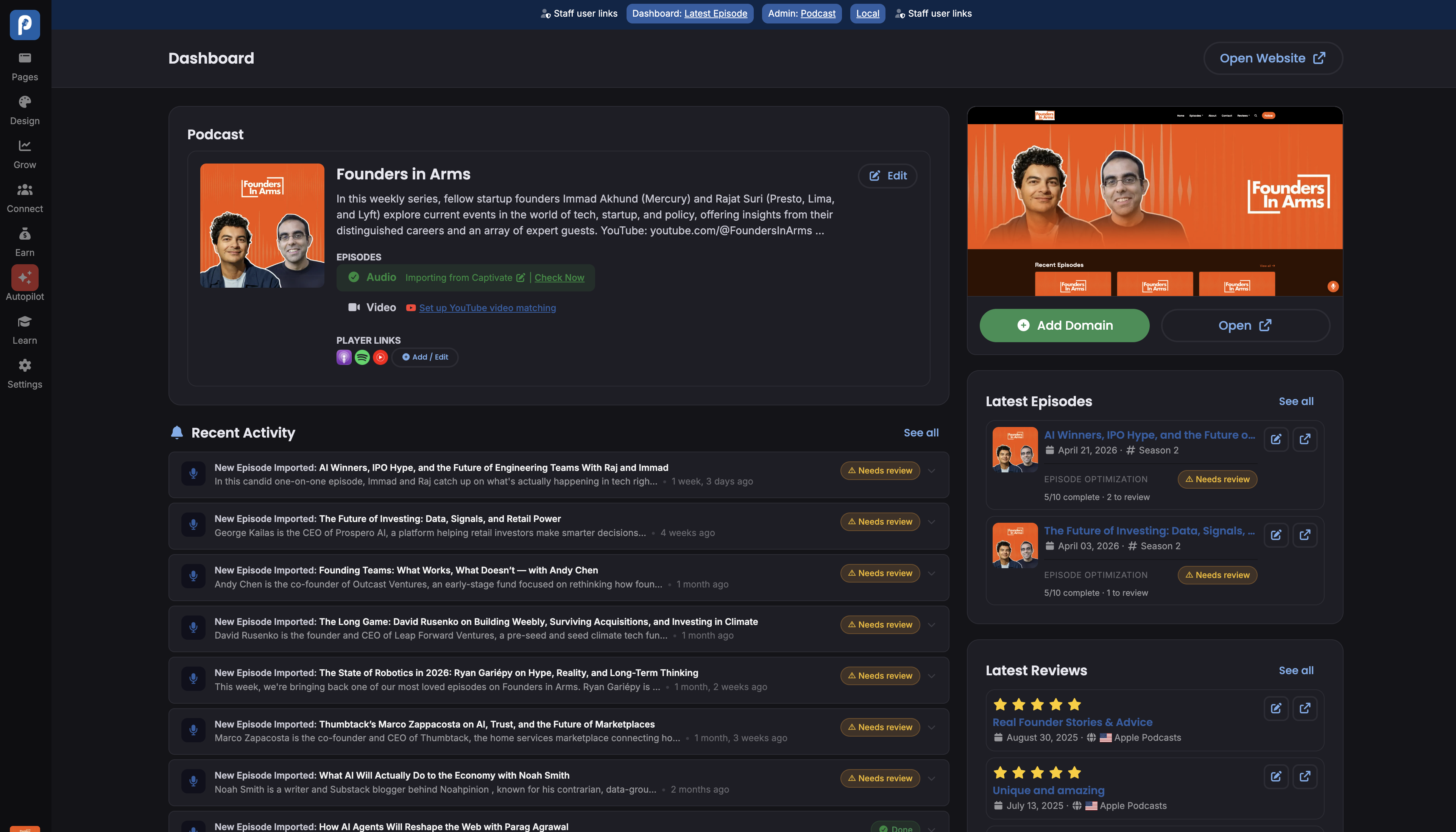The image size is (1456, 832).
Task: Expand the Thumbtack Marco Zappacosta row chevron
Action: [x=931, y=728]
